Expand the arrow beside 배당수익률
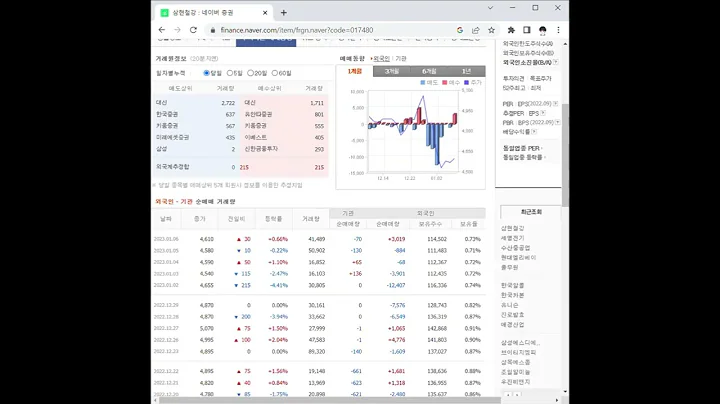The image size is (720, 404). [534, 132]
